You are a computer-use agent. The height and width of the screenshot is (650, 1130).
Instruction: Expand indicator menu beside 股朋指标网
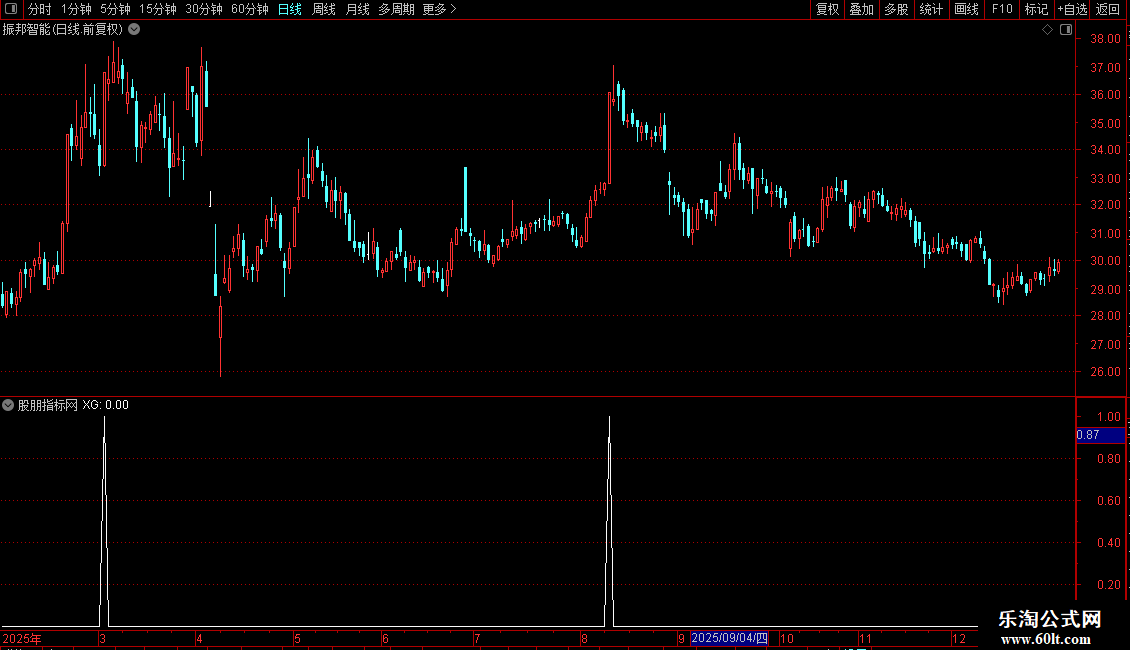pyautogui.click(x=8, y=405)
